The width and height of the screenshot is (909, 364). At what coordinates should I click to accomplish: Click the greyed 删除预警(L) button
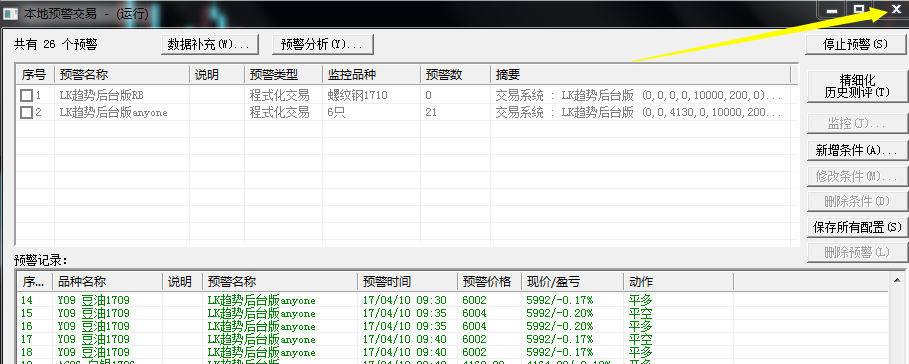pyautogui.click(x=857, y=252)
